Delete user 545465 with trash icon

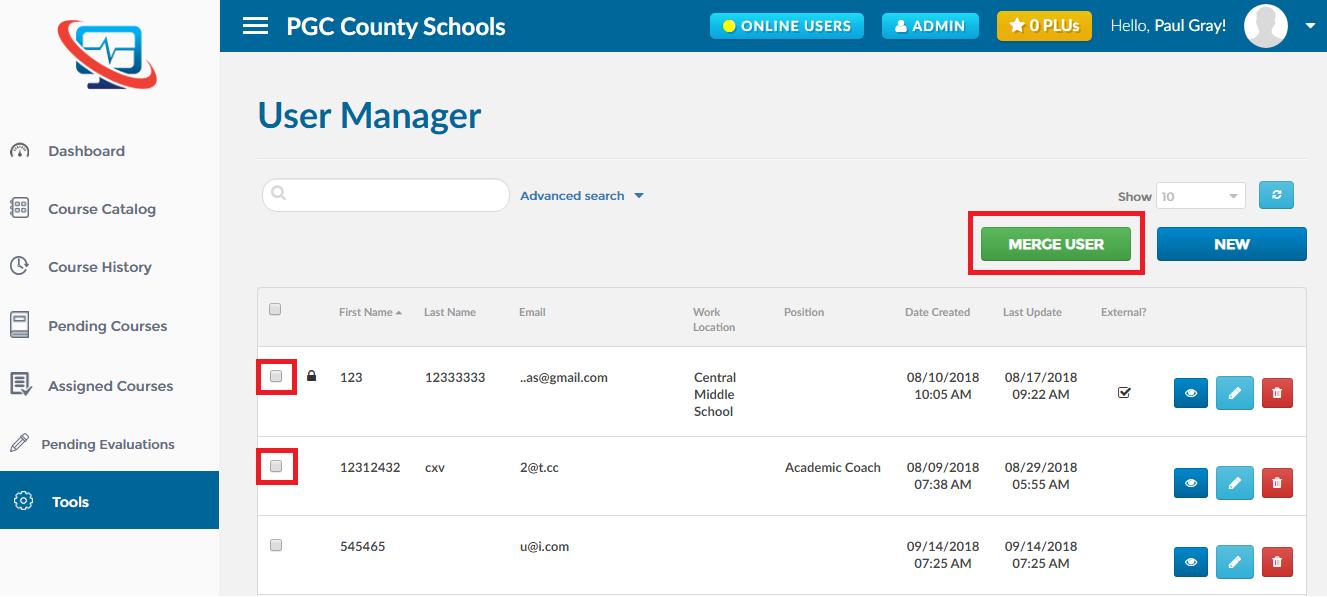[x=1277, y=563]
